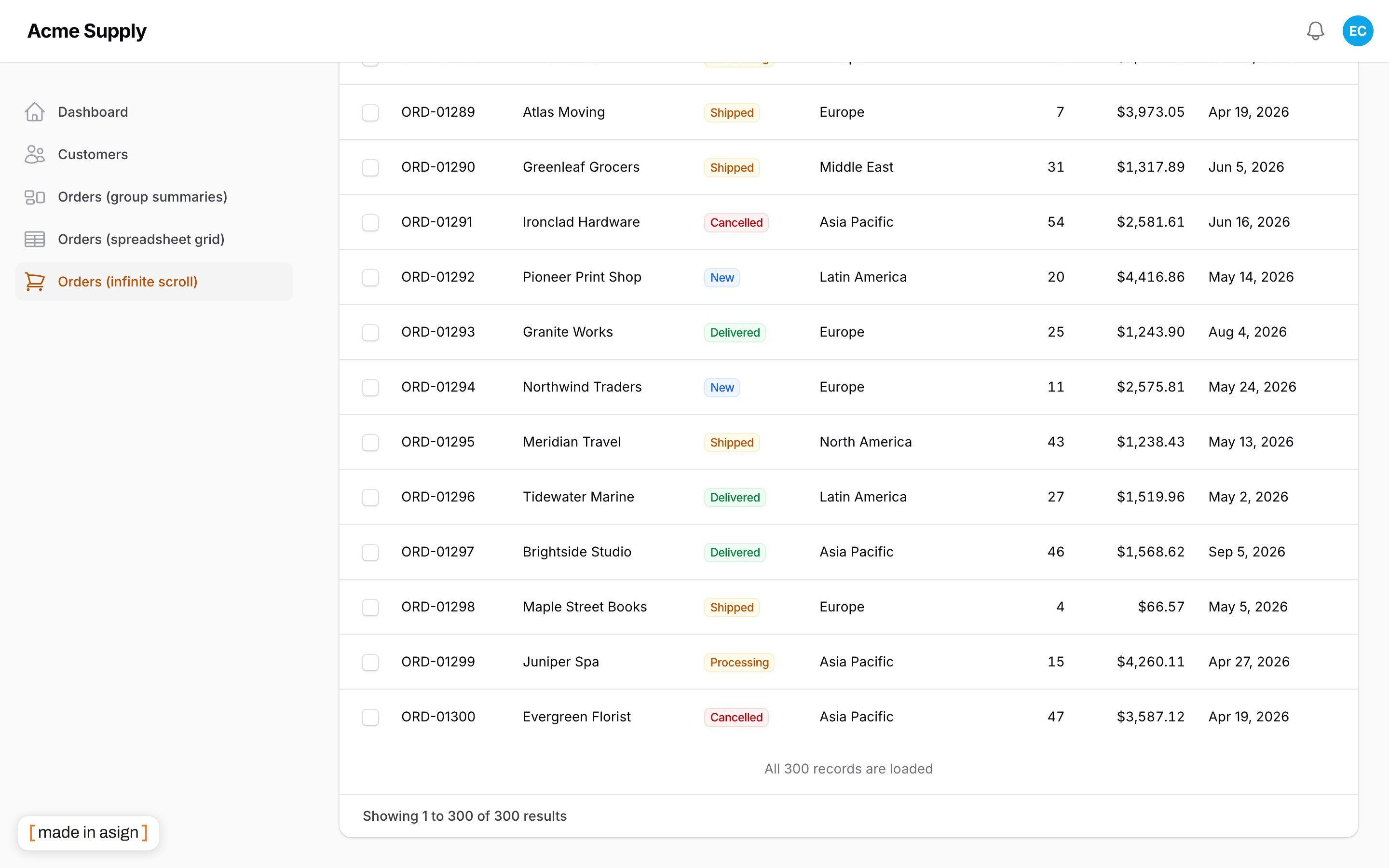The height and width of the screenshot is (868, 1389).
Task: Select checkbox for ORD-01297
Action: 370,552
